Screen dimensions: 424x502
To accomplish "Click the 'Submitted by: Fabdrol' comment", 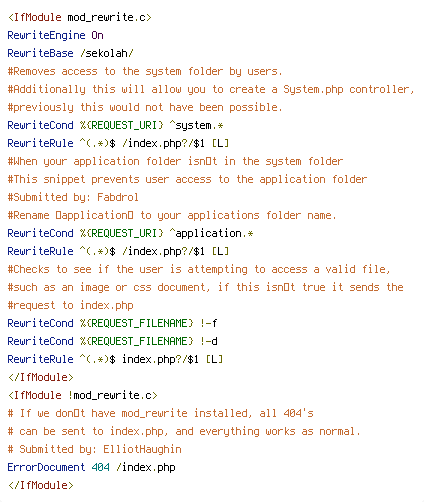I will click(x=73, y=197).
